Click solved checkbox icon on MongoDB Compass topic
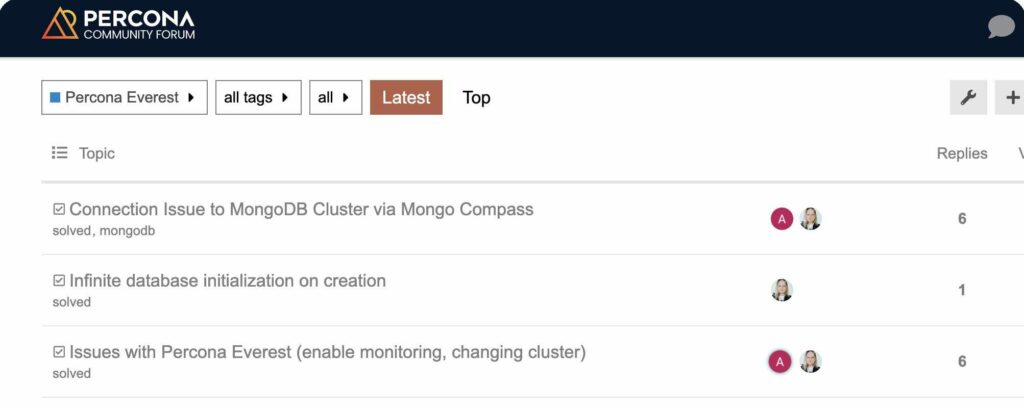 coord(59,210)
